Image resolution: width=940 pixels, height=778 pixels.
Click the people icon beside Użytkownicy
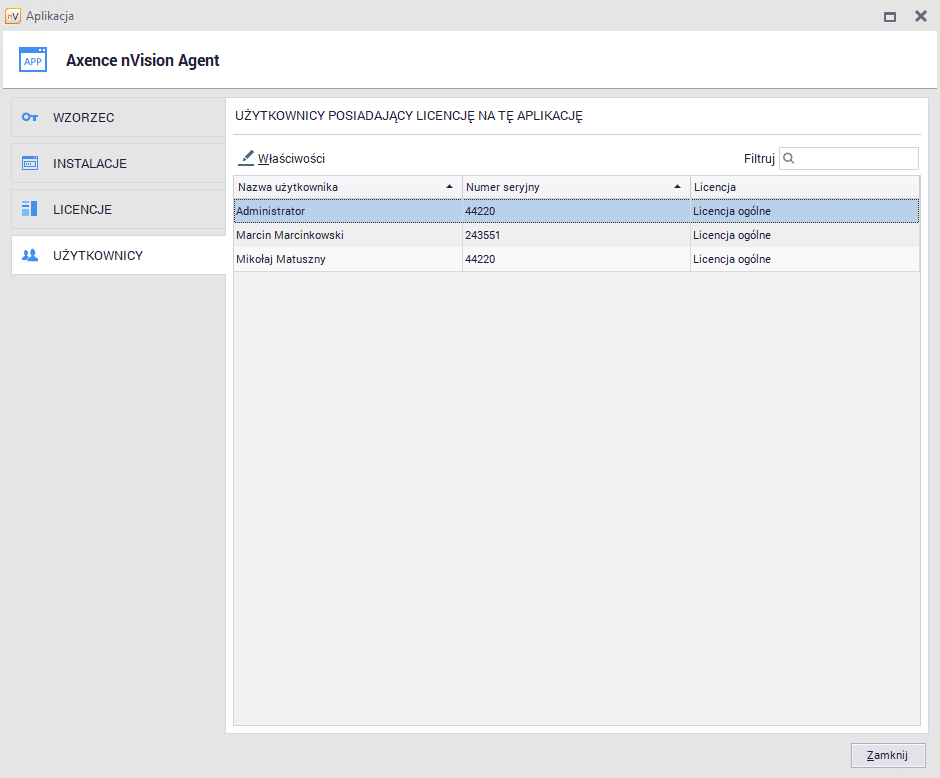pyautogui.click(x=30, y=255)
